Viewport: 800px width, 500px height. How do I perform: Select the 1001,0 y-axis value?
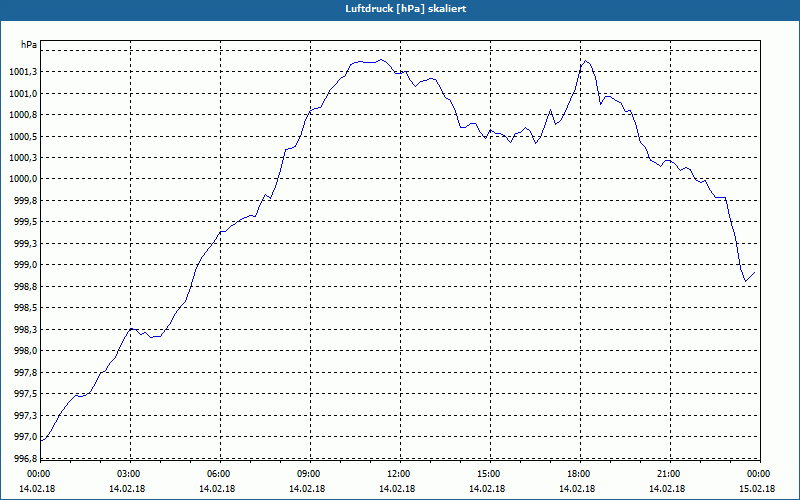click(x=23, y=94)
